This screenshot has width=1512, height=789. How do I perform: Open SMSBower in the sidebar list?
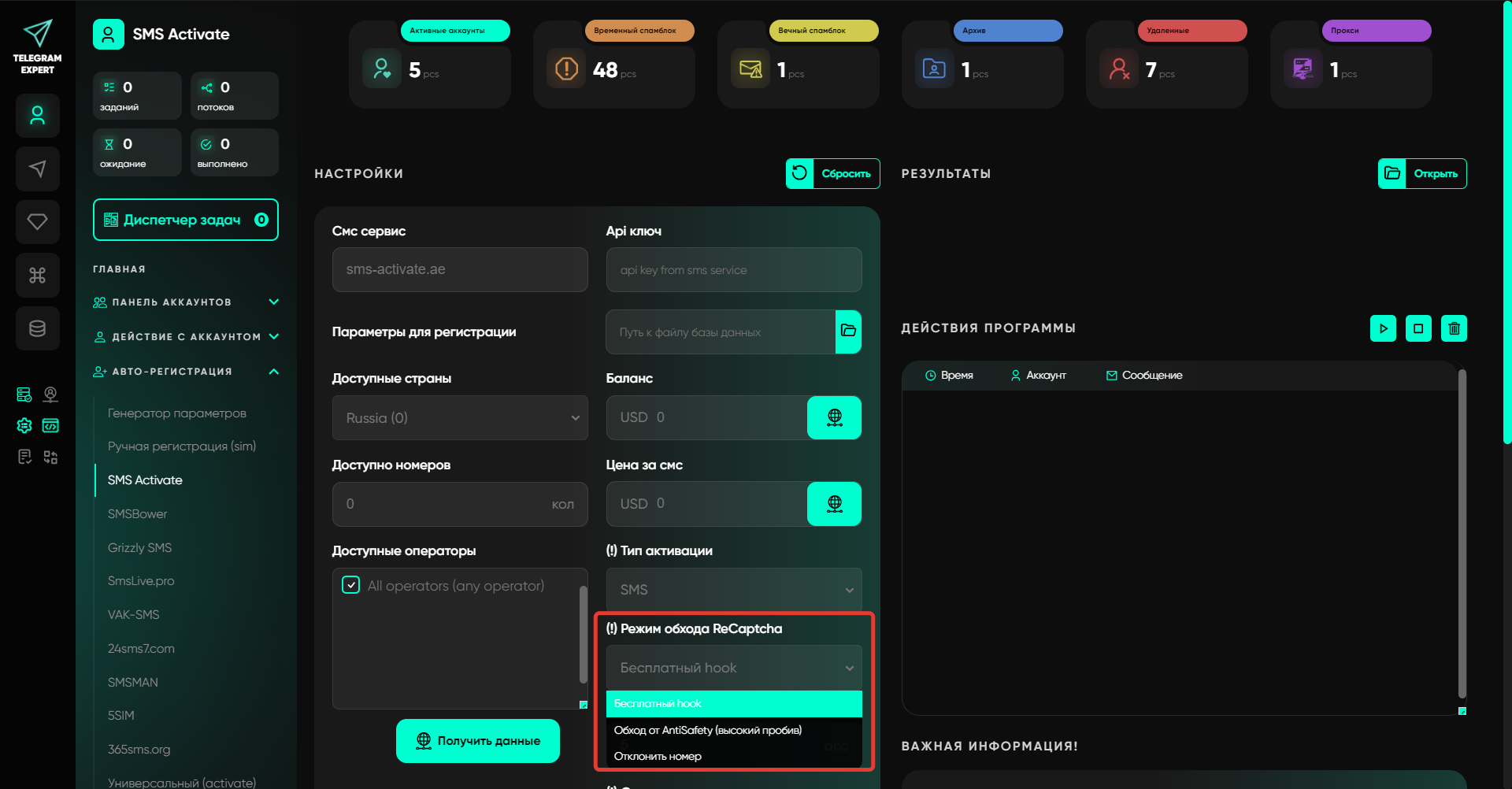(x=137, y=514)
